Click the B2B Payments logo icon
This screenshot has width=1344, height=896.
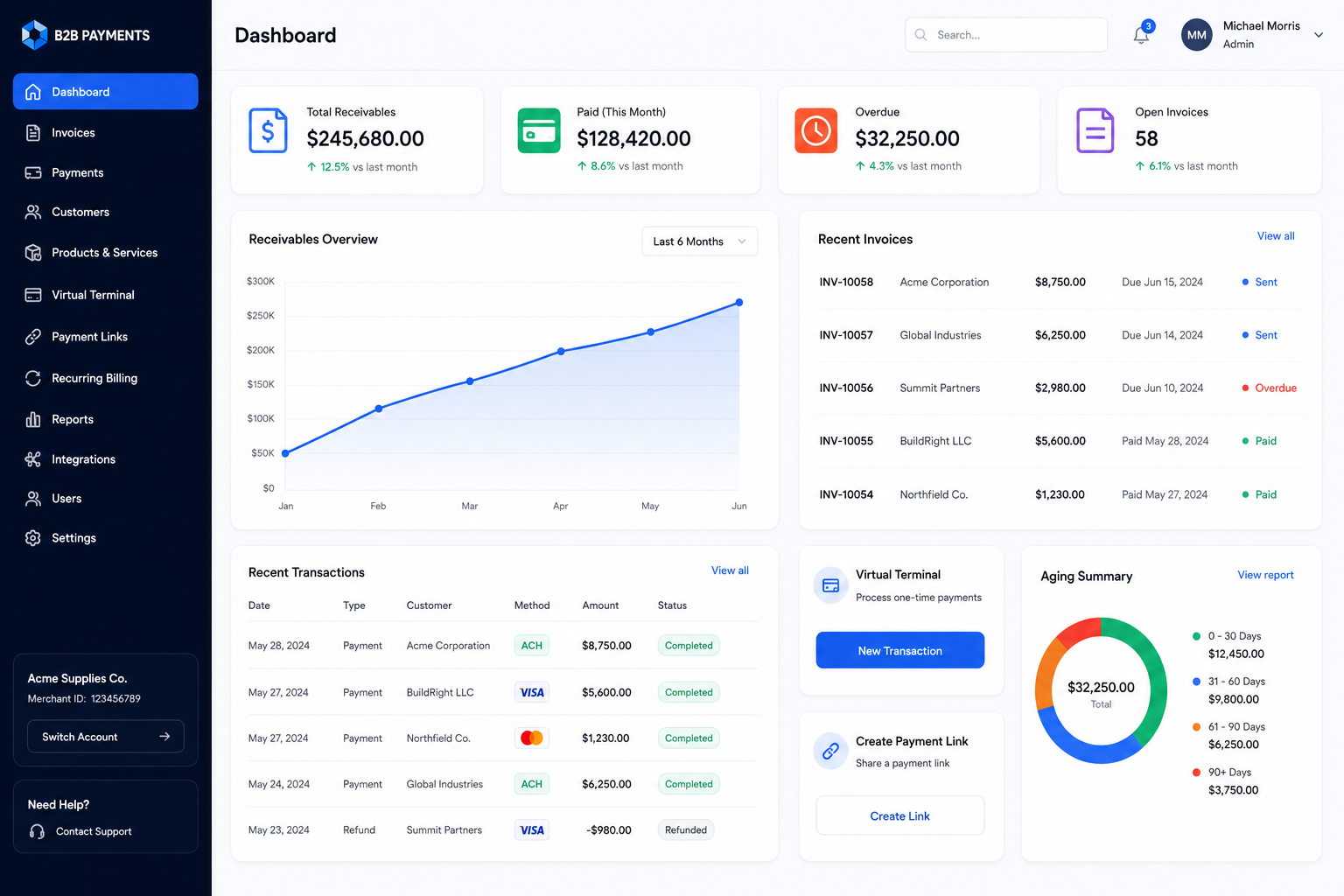coord(34,35)
